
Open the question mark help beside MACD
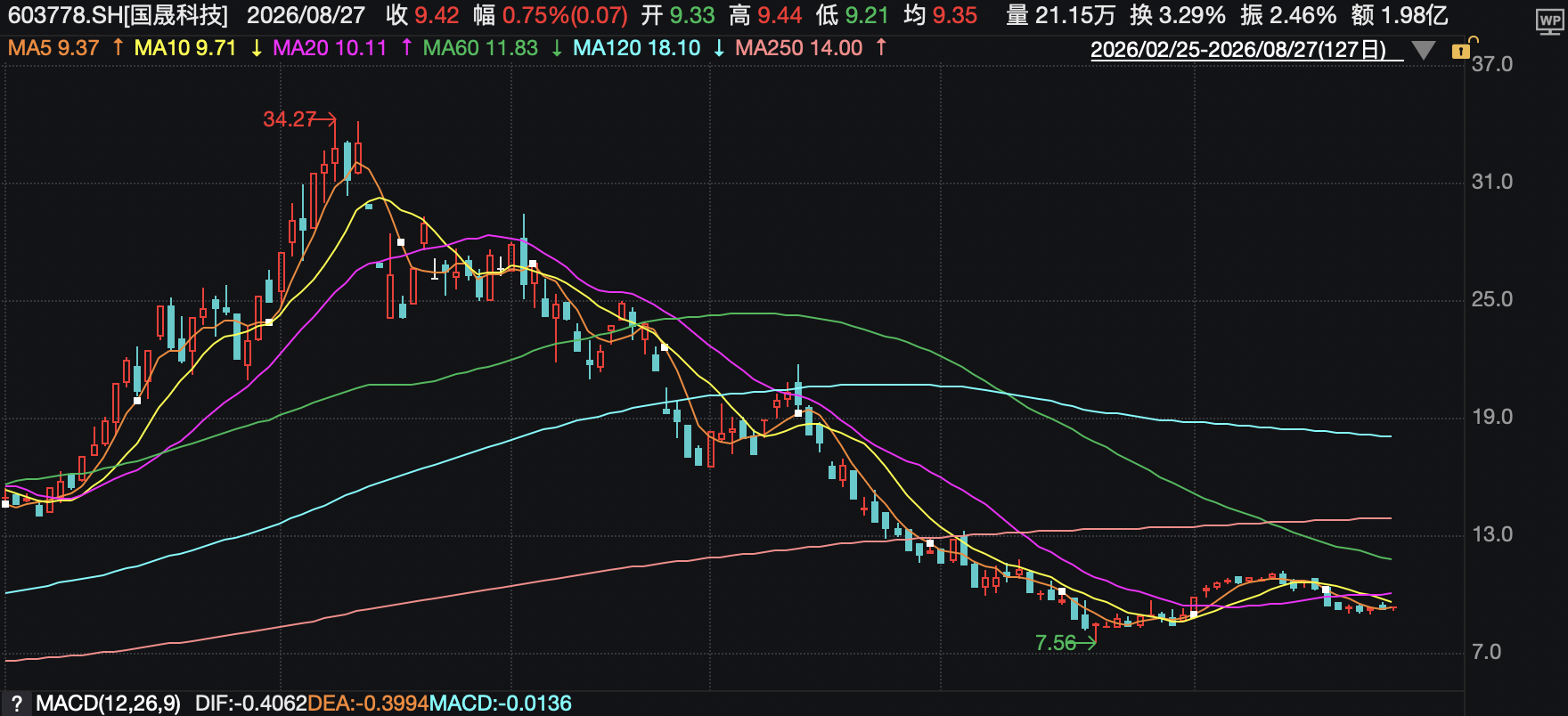16,704
